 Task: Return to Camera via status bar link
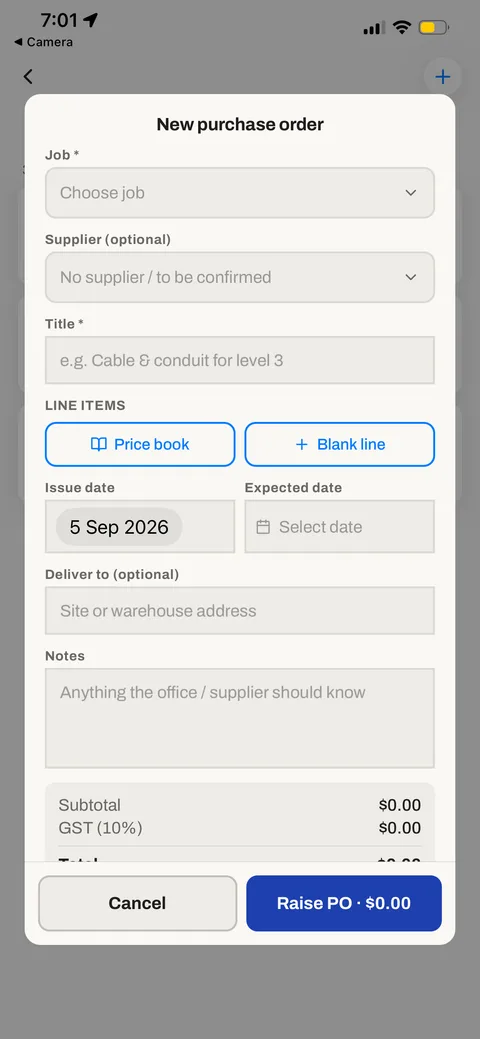tap(44, 42)
